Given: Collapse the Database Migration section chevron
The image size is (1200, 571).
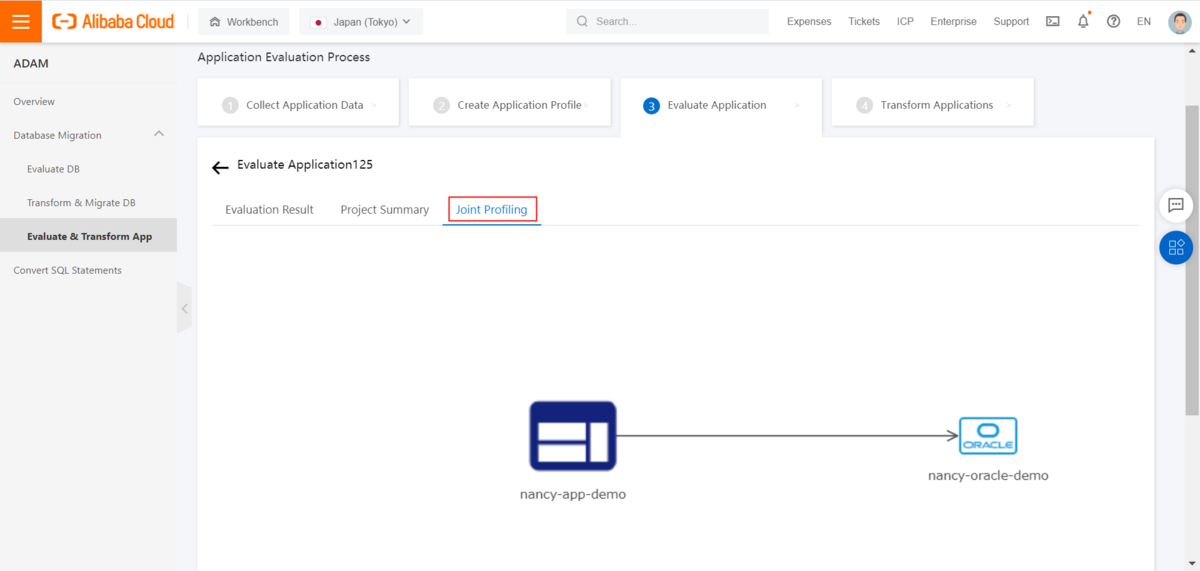Looking at the screenshot, I should [x=159, y=134].
